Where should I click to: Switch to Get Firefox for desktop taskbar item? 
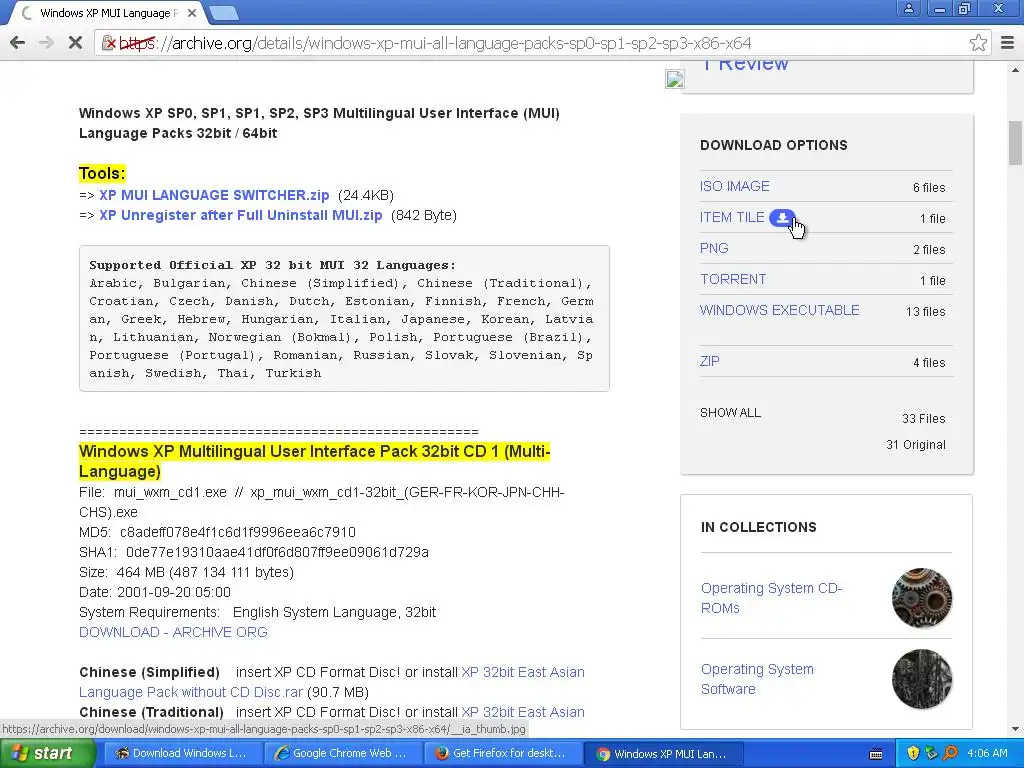click(x=502, y=754)
